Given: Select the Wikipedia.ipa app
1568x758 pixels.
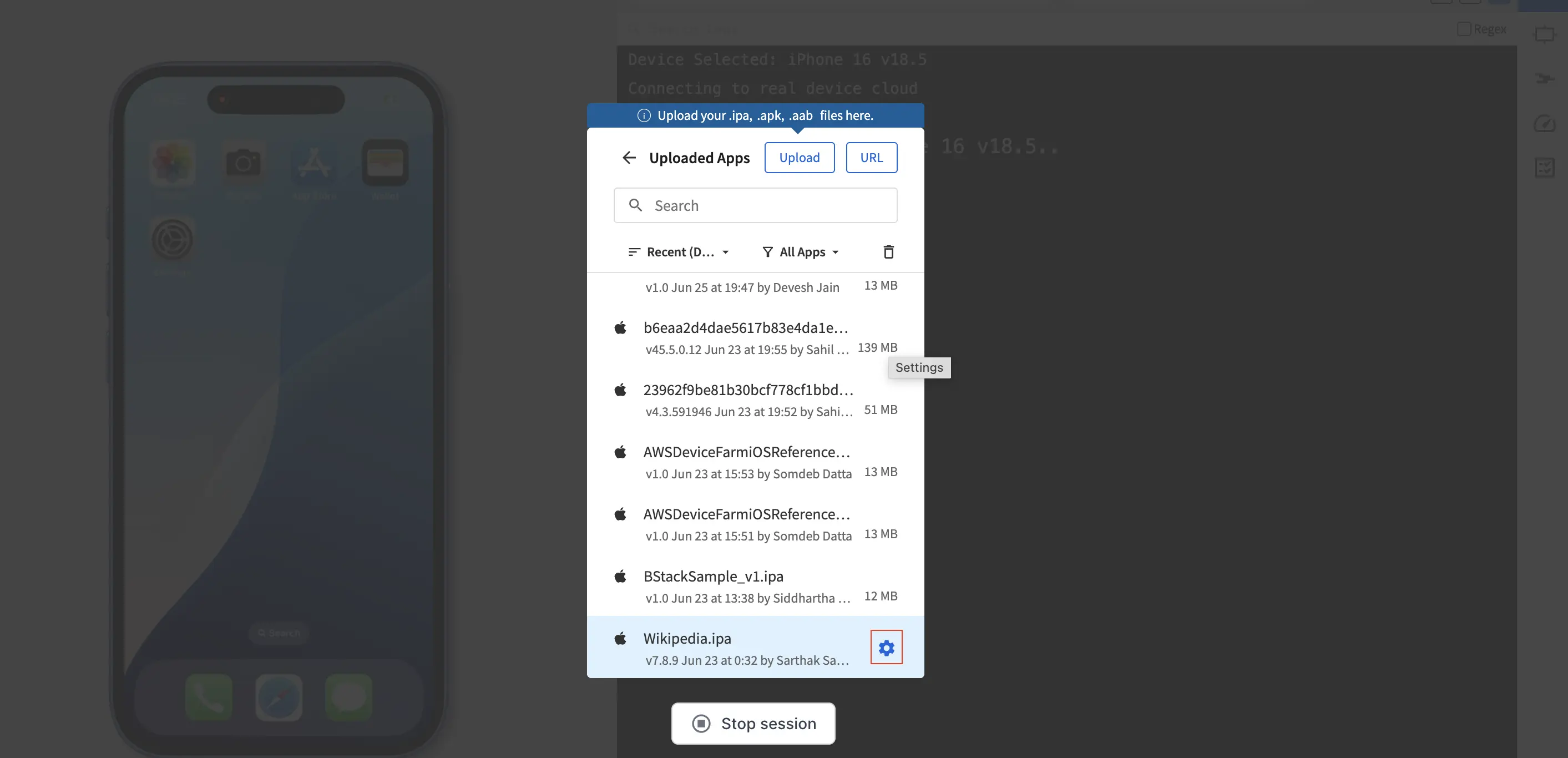Looking at the screenshot, I should pyautogui.click(x=755, y=647).
